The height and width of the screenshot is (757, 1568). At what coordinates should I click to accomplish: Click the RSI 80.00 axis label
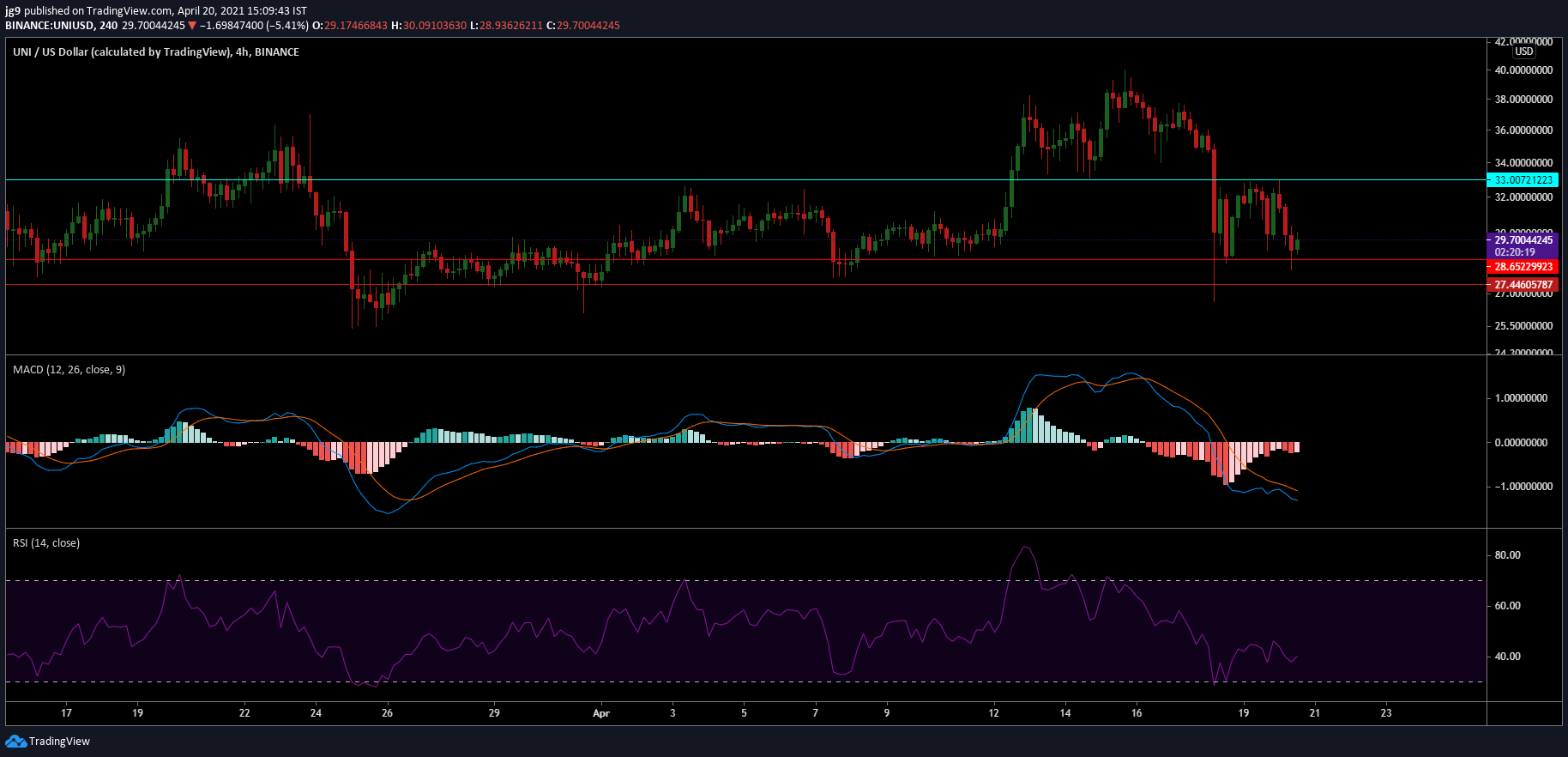[x=1507, y=555]
